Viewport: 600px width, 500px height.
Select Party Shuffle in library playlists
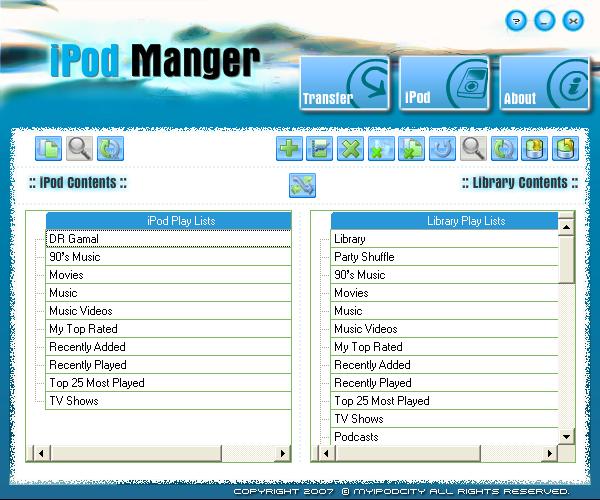pos(445,257)
